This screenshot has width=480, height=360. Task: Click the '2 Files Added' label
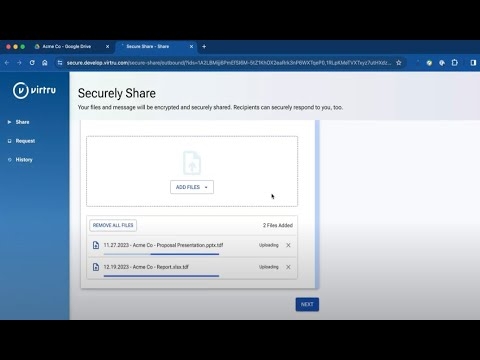278,225
